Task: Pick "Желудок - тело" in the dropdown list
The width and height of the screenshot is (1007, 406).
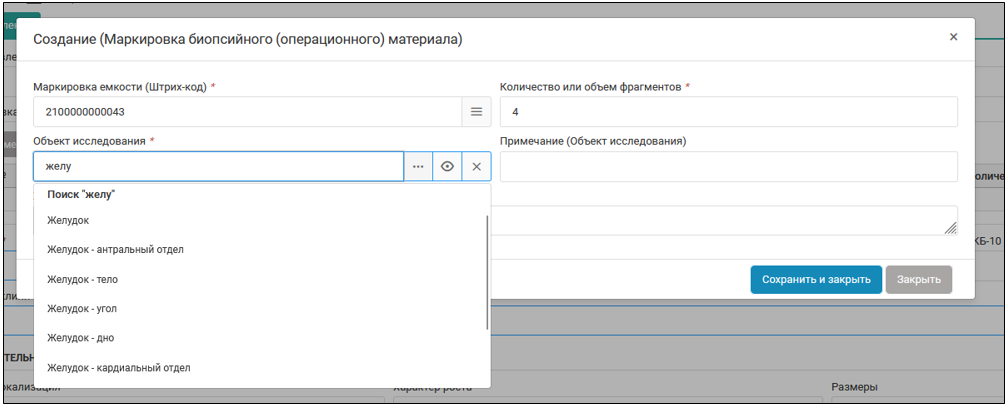Action: tap(89, 279)
